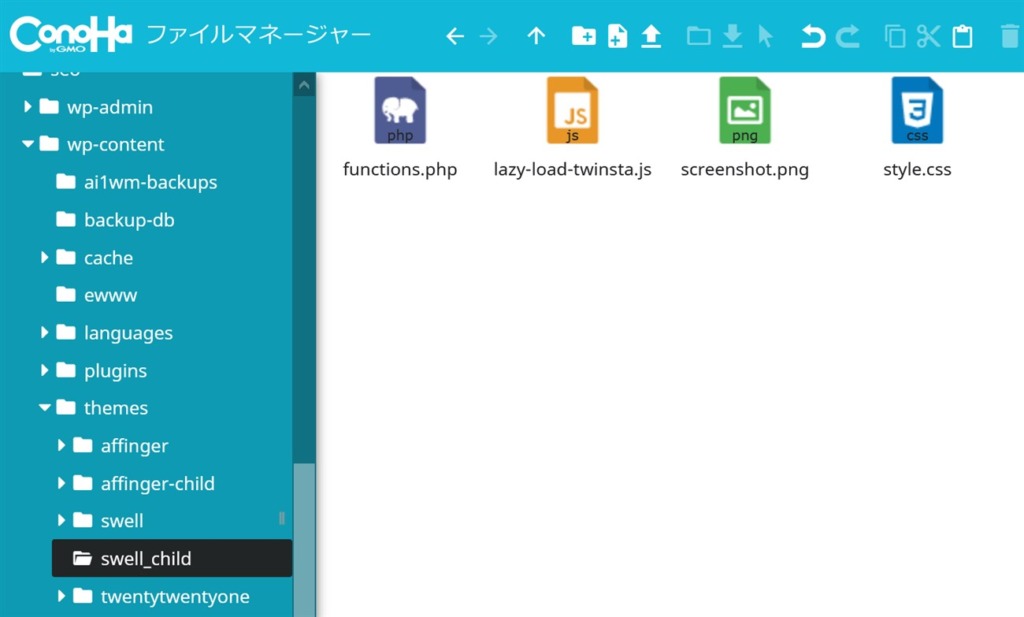Go back with the left arrow
This screenshot has height=617, width=1024.
(x=455, y=36)
